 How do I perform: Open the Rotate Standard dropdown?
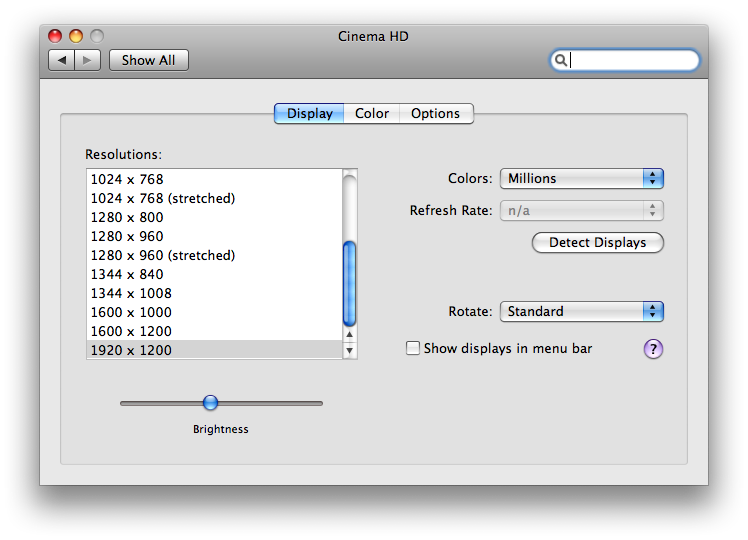click(582, 312)
